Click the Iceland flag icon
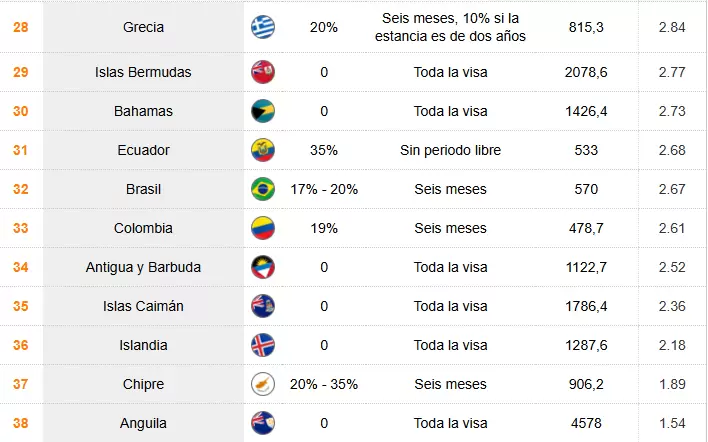 (263, 345)
